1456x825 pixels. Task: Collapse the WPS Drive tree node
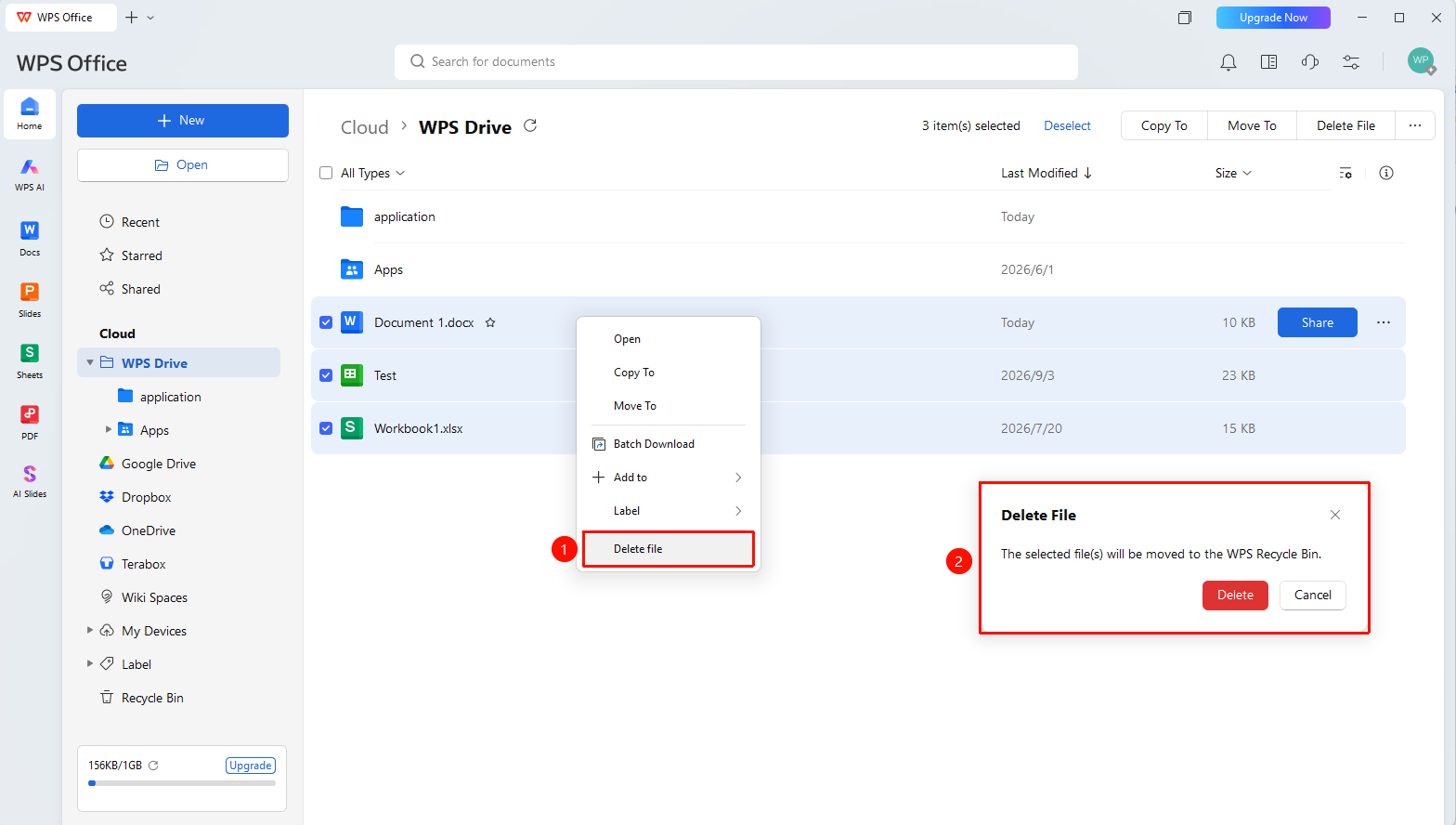point(90,362)
